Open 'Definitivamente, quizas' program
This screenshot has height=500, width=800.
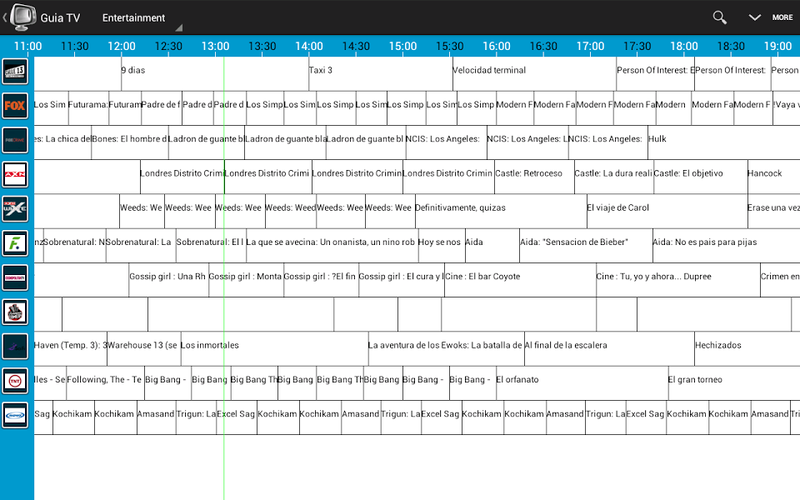pyautogui.click(x=501, y=211)
